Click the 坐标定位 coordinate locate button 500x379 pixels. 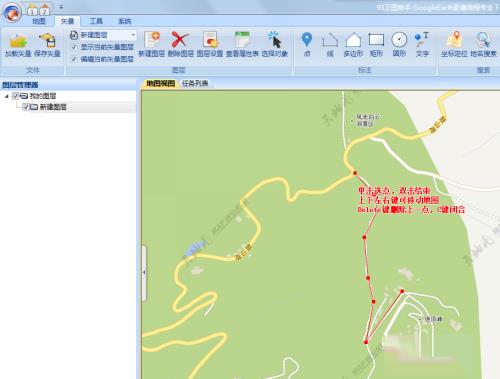[454, 45]
